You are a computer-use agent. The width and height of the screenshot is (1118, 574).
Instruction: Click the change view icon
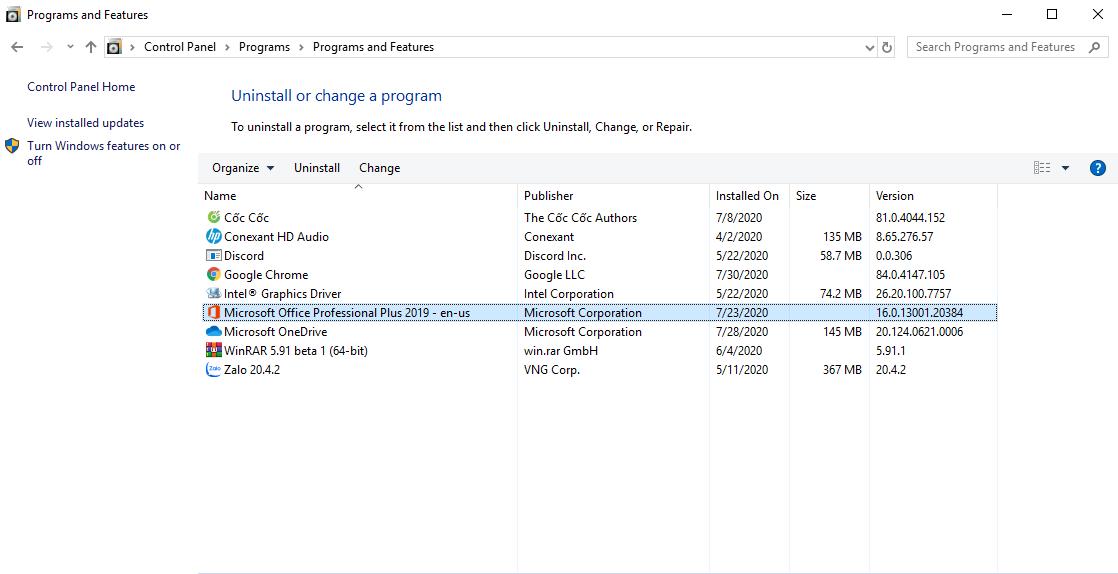(1042, 168)
